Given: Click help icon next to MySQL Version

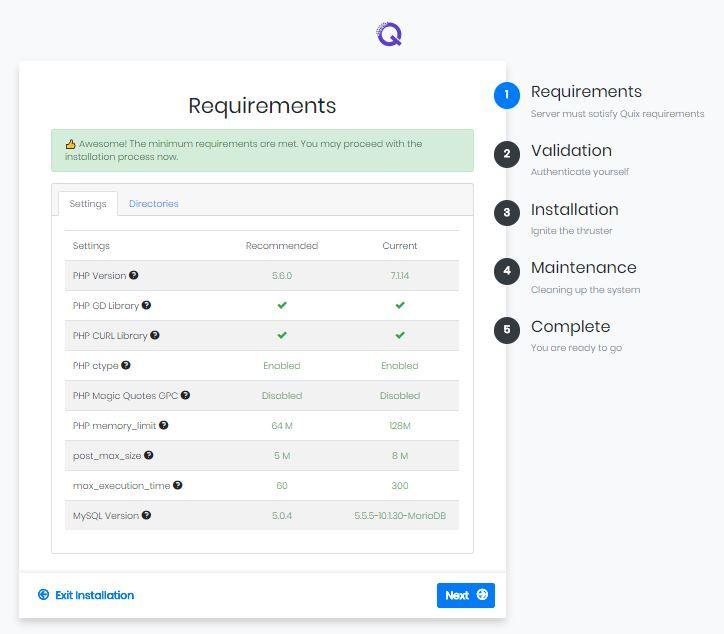Looking at the screenshot, I should (147, 515).
